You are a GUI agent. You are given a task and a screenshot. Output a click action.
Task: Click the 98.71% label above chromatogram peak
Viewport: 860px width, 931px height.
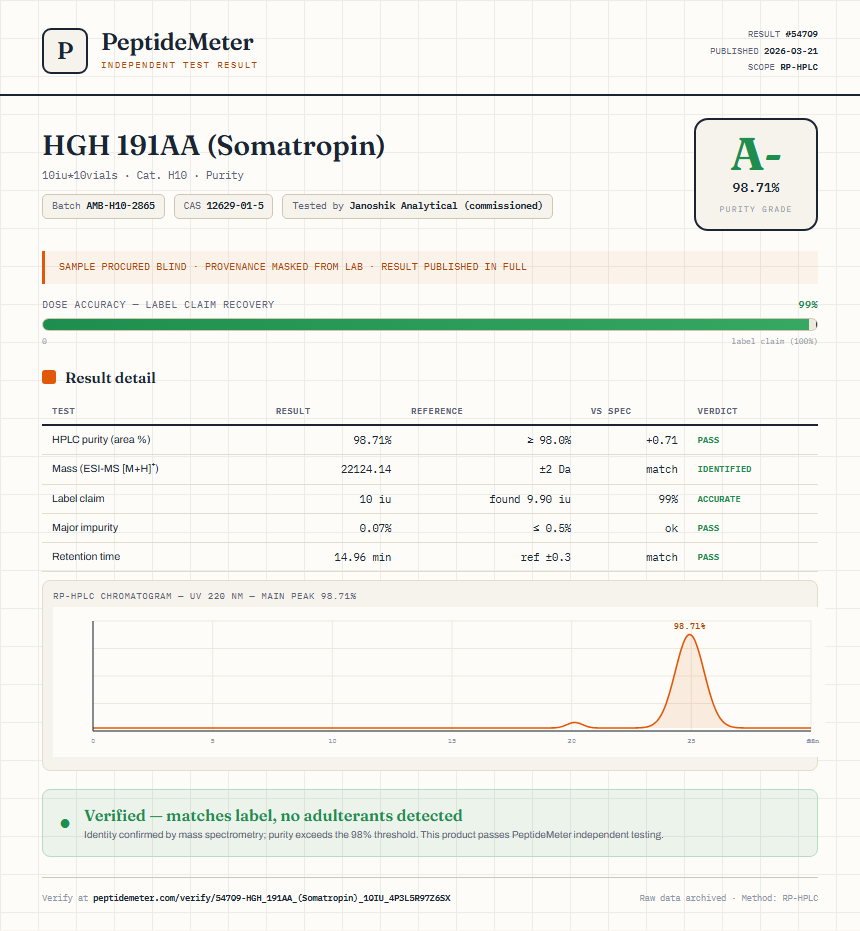pos(690,626)
